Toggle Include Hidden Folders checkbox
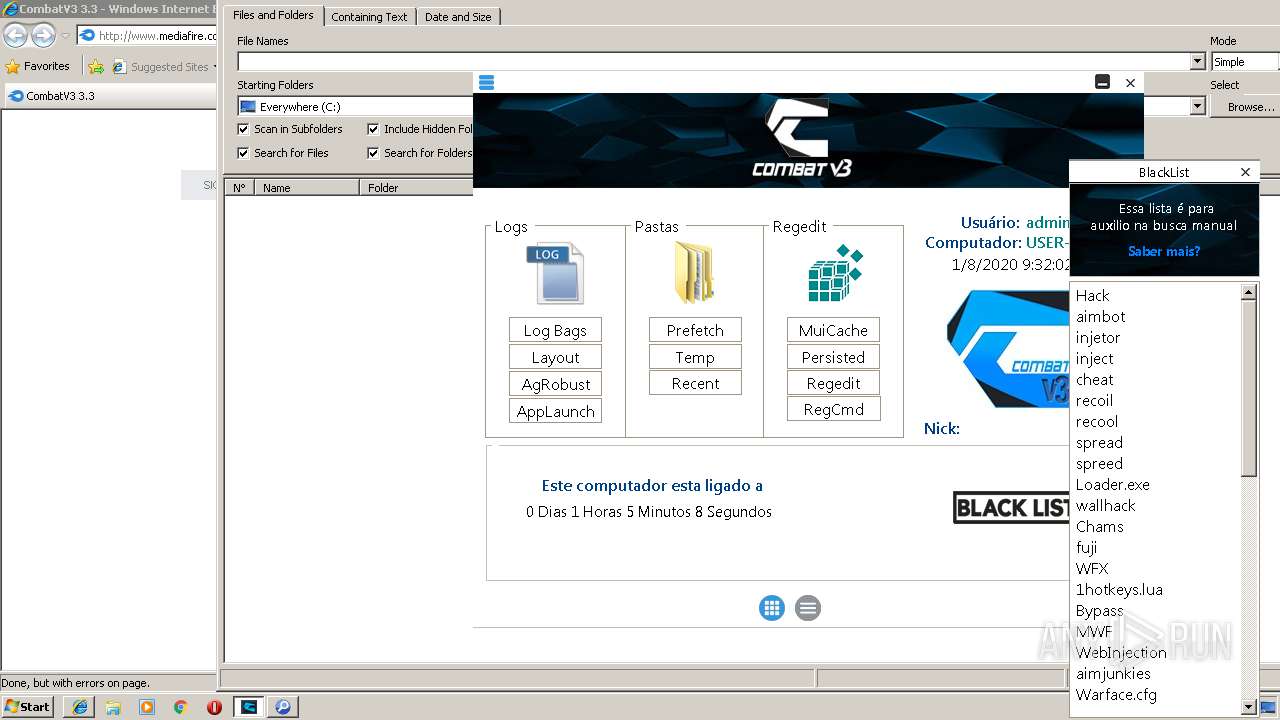 373,129
